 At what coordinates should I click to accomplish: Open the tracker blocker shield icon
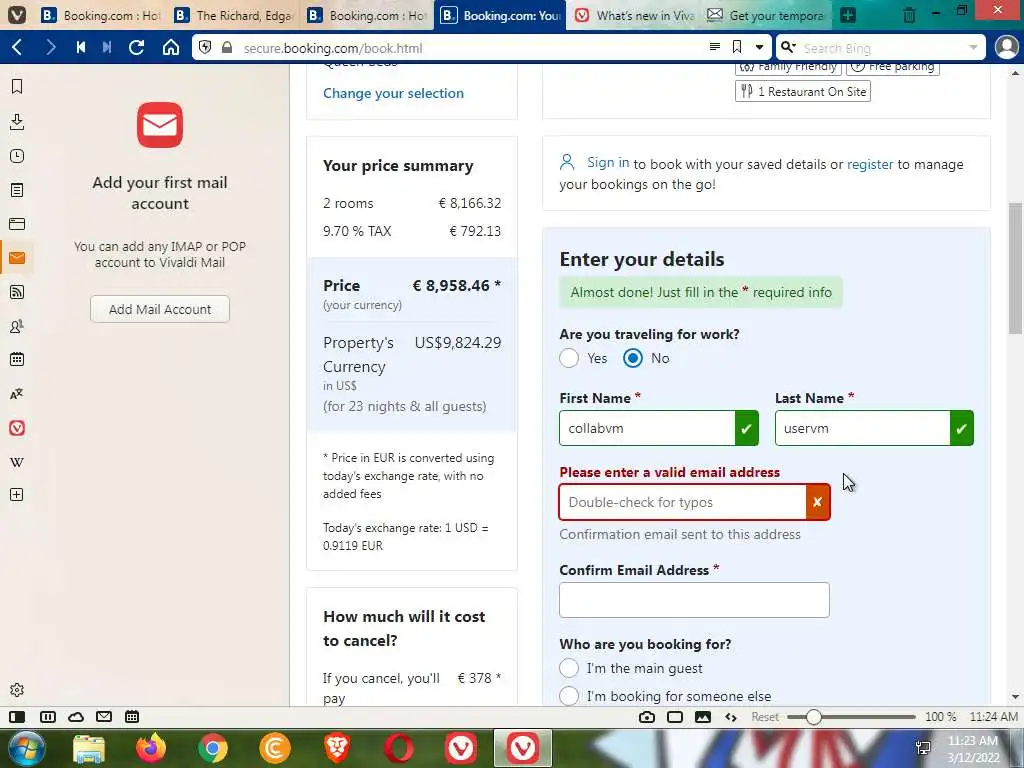click(x=205, y=48)
